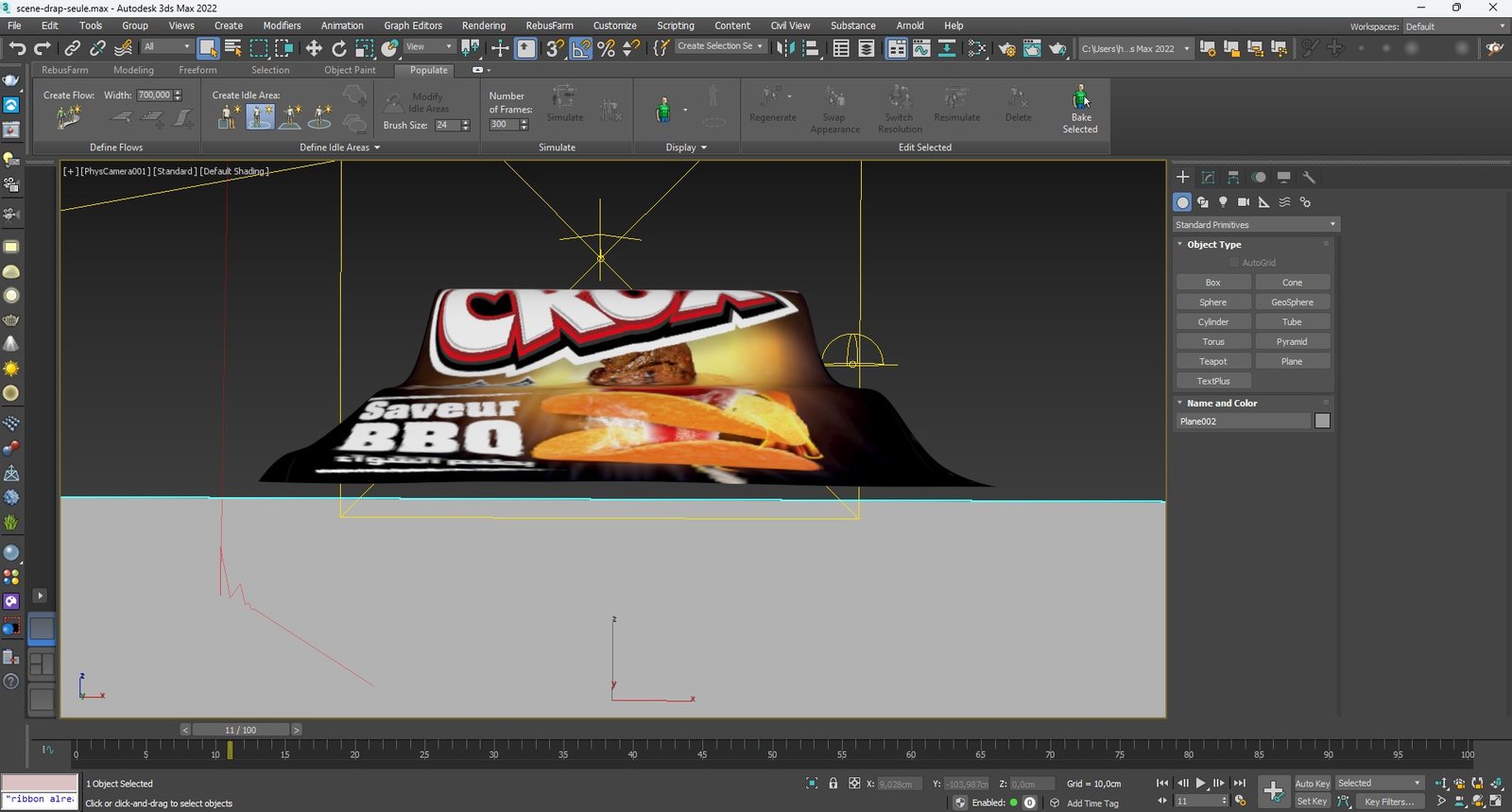Select the Move transform tool
Screen dimensions: 1512x812
coord(314,48)
